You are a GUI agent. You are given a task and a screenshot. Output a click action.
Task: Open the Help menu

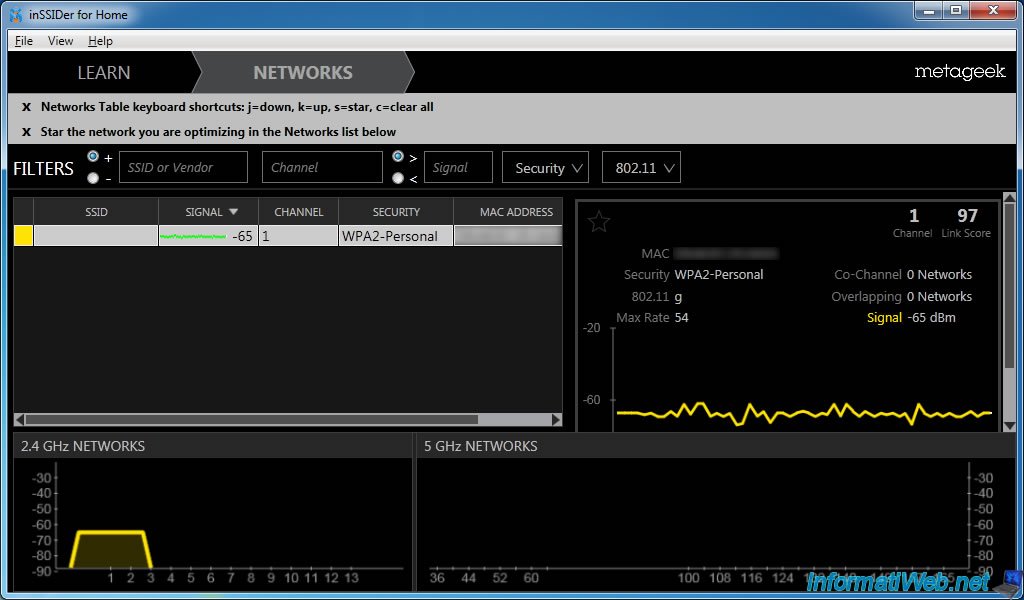point(100,41)
